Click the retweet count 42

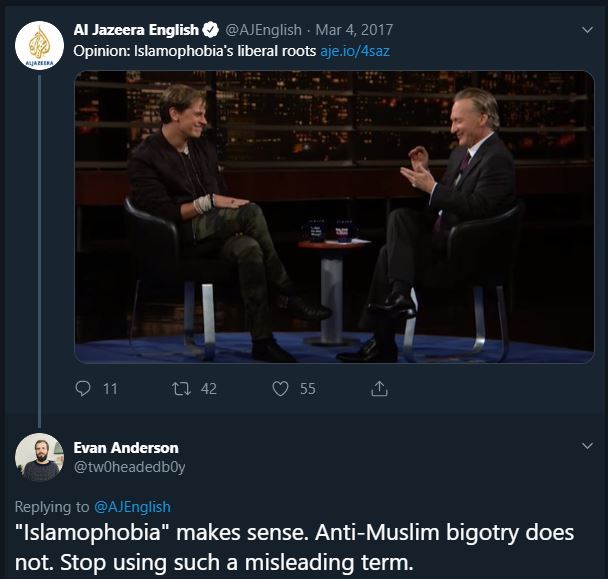coord(209,389)
